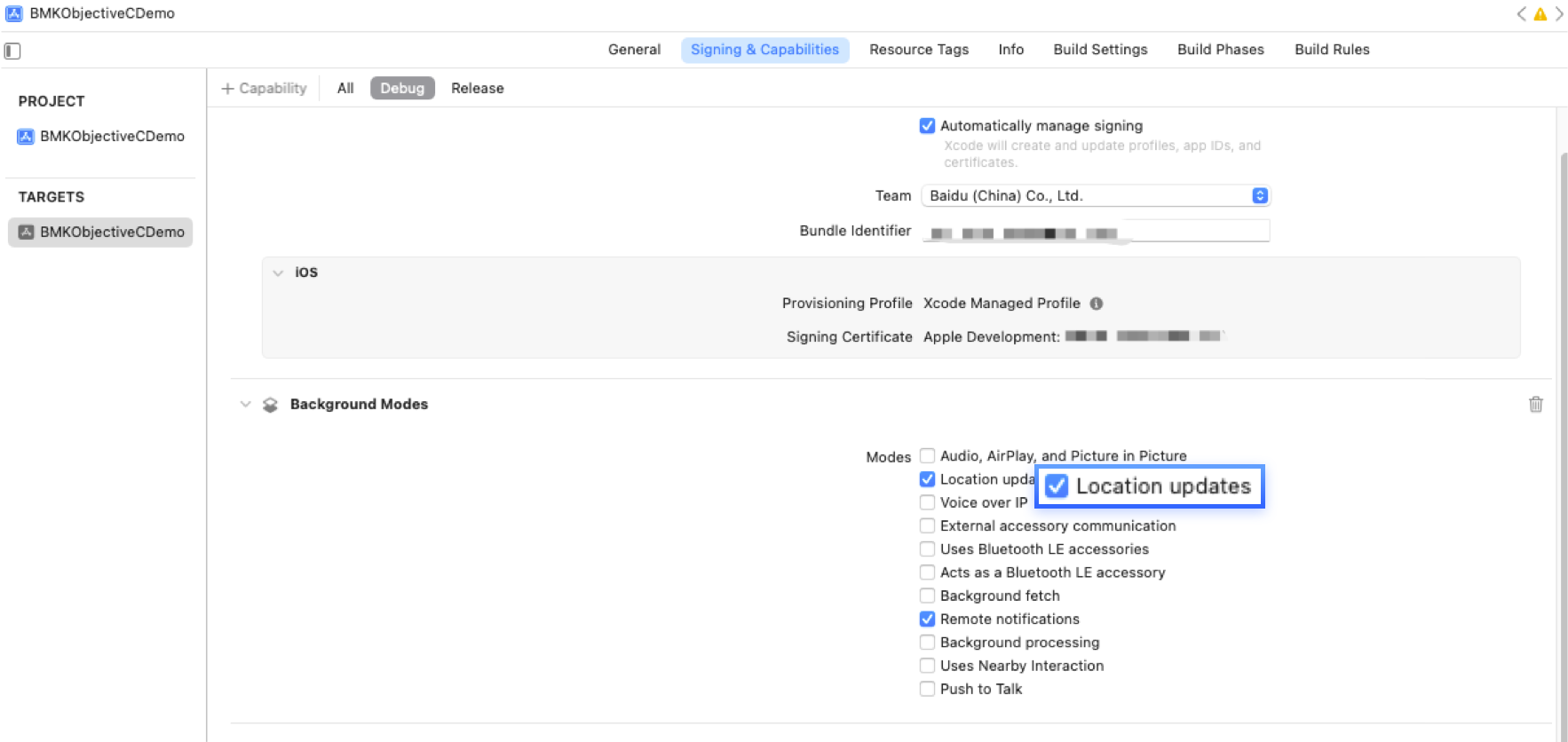Uncheck Automatically manage signing
Screen dimensions: 1568x742
[x=927, y=126]
